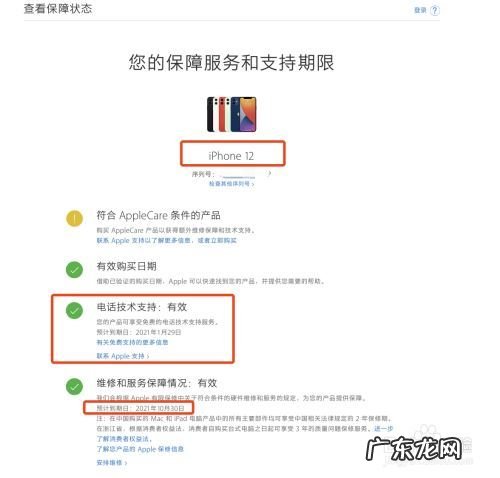This screenshot has width=500, height=478.
Task: Open the 登录 sign-in link
Action: coord(420,10)
